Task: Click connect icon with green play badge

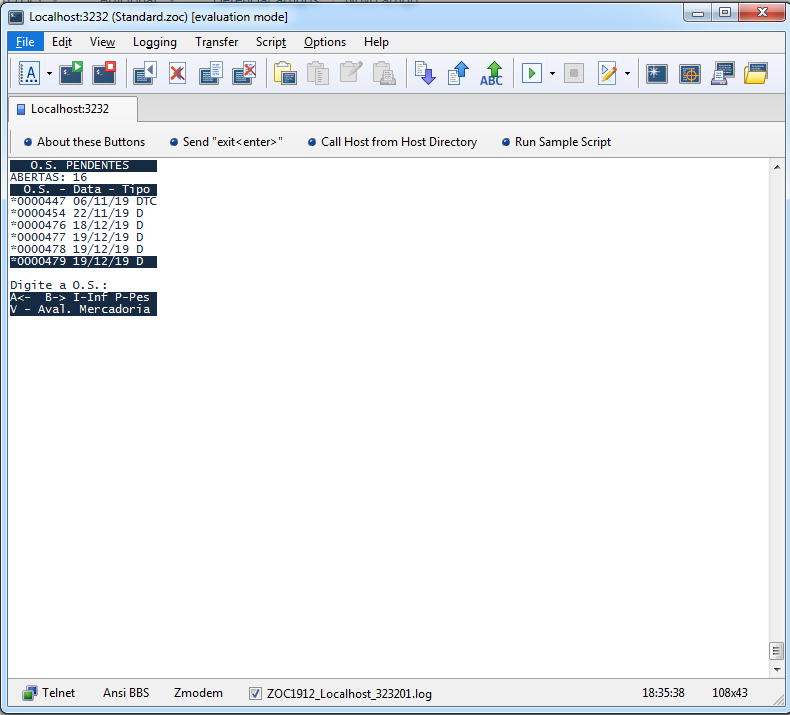Action: tap(72, 74)
